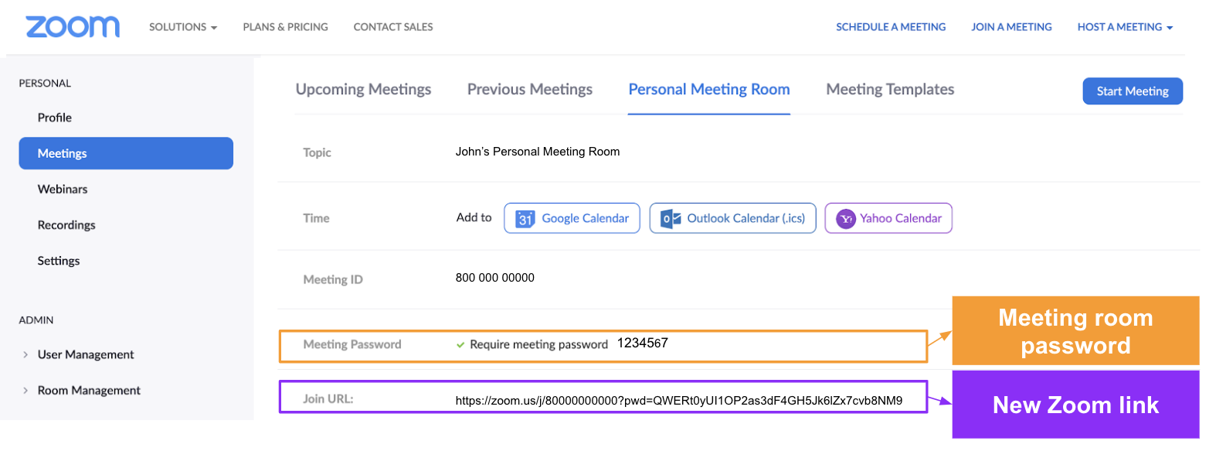Add to Google Calendar
This screenshot has height=458, width=1216.
(x=572, y=218)
